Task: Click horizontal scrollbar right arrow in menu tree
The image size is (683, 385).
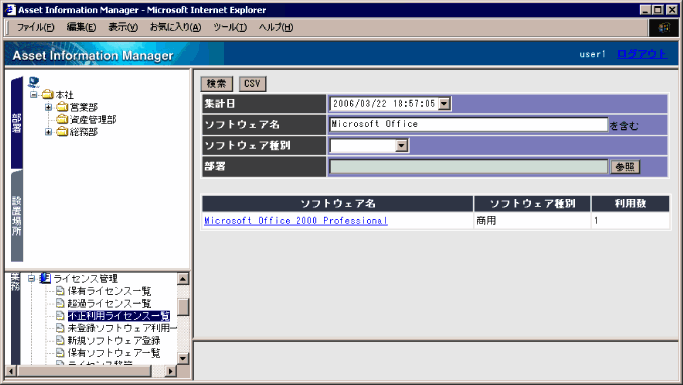Action: (171, 371)
